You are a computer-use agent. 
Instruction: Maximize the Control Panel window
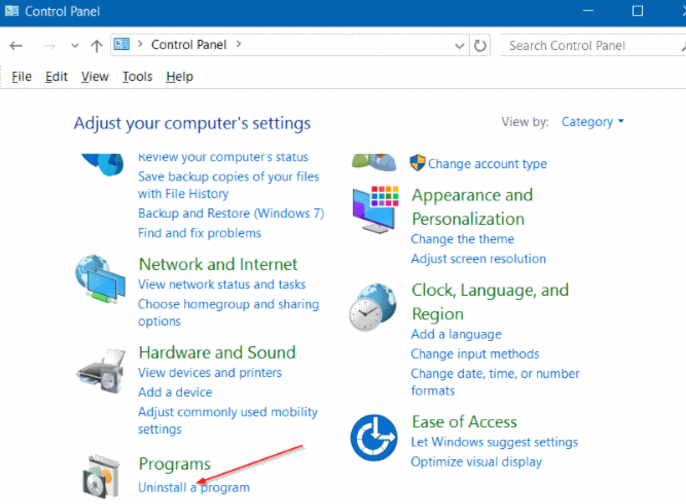point(637,10)
